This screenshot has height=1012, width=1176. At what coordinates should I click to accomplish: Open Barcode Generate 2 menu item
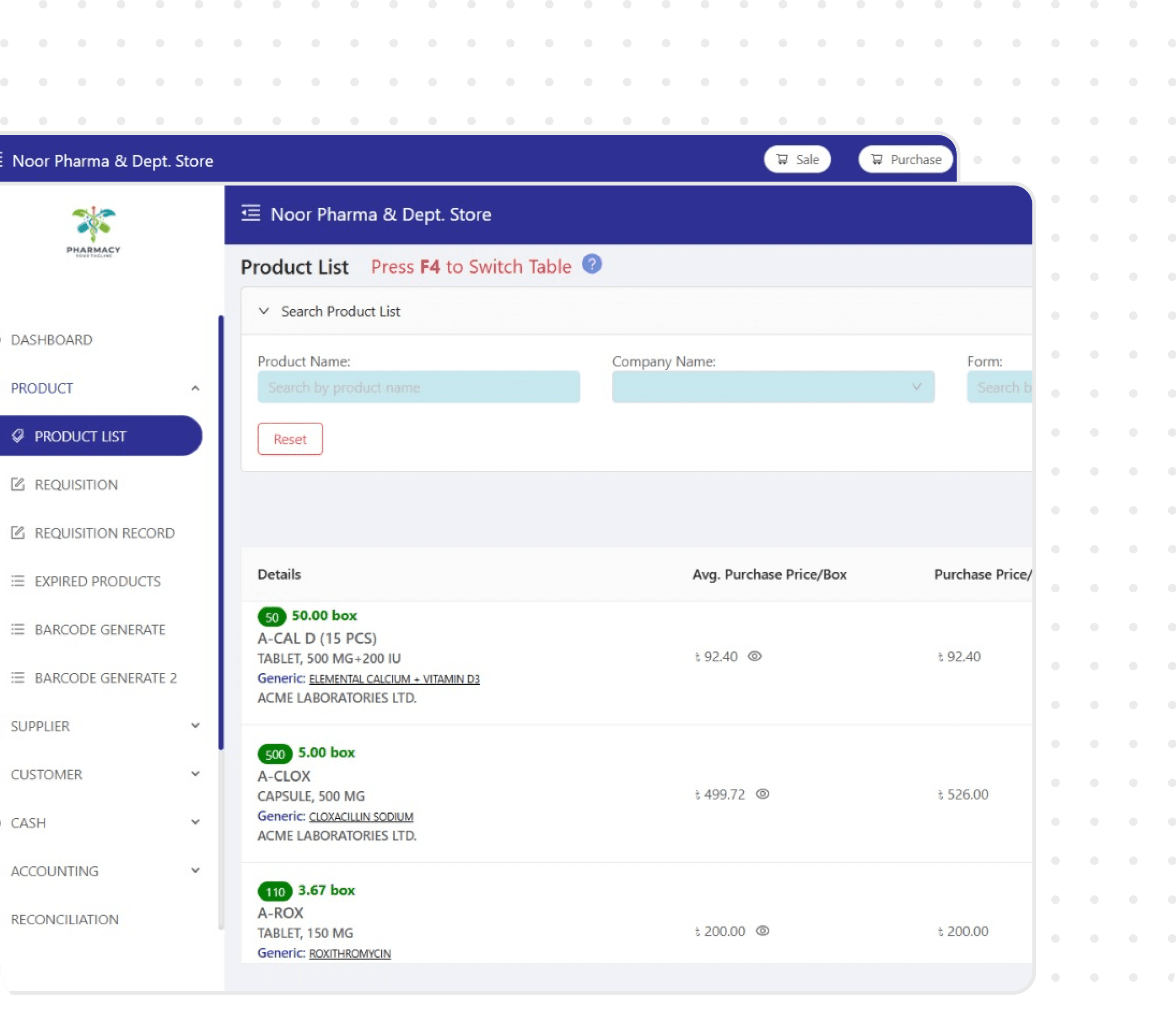click(106, 678)
